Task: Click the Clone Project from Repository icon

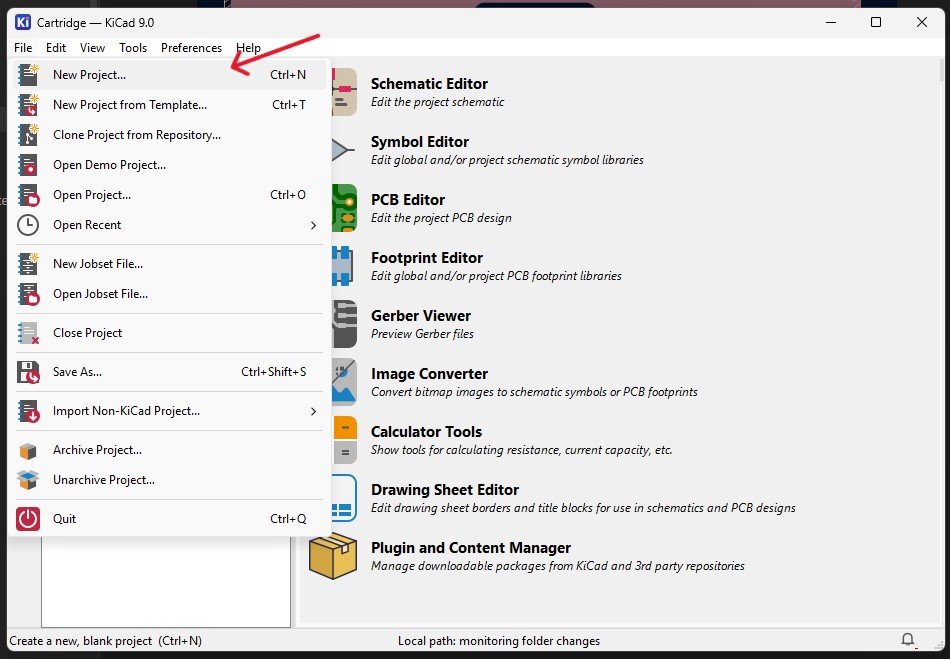Action: click(x=28, y=134)
